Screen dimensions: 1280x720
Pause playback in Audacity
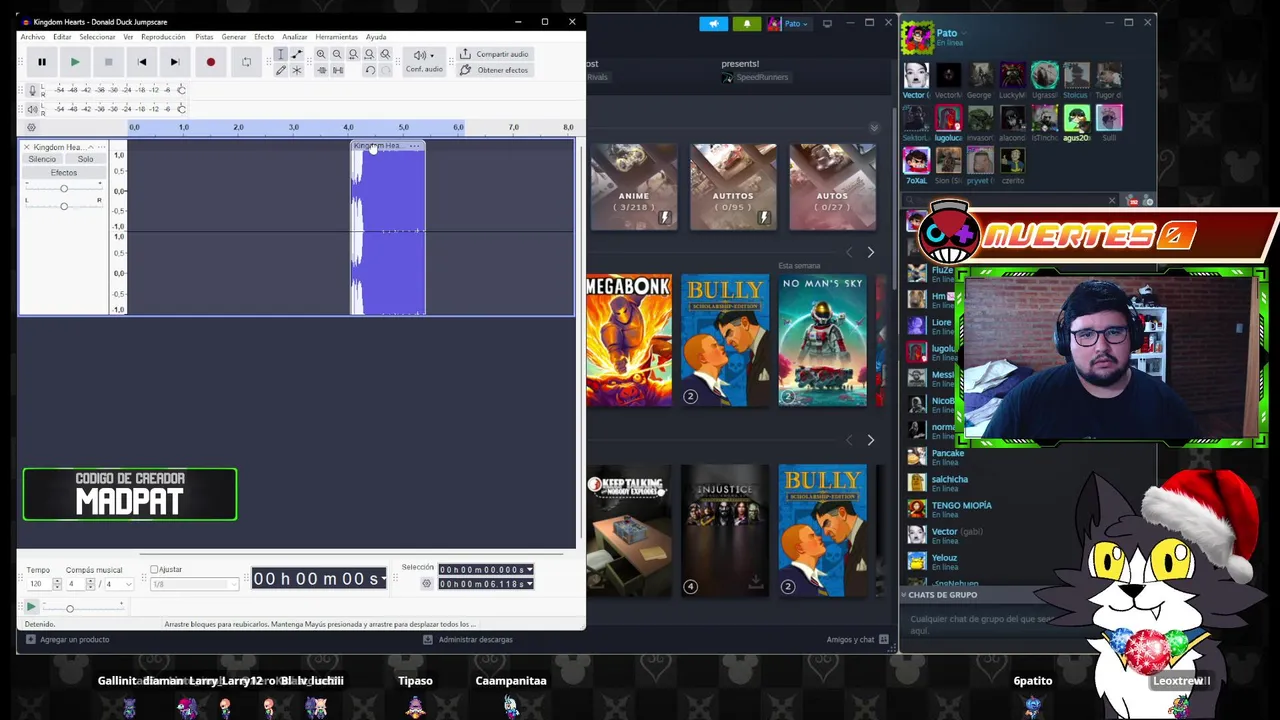tap(42, 62)
